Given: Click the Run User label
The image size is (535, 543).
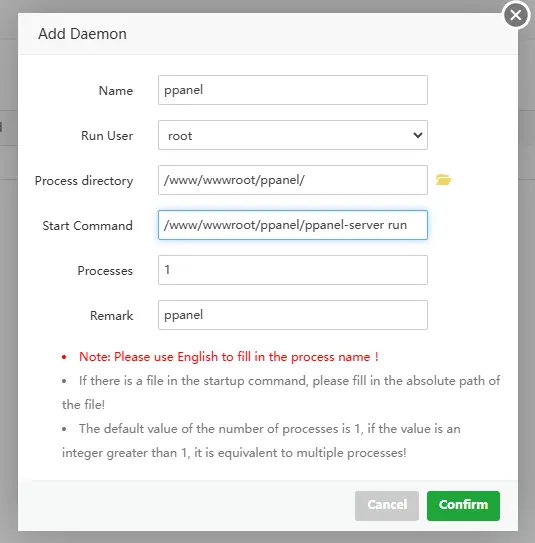Looking at the screenshot, I should tap(107, 136).
